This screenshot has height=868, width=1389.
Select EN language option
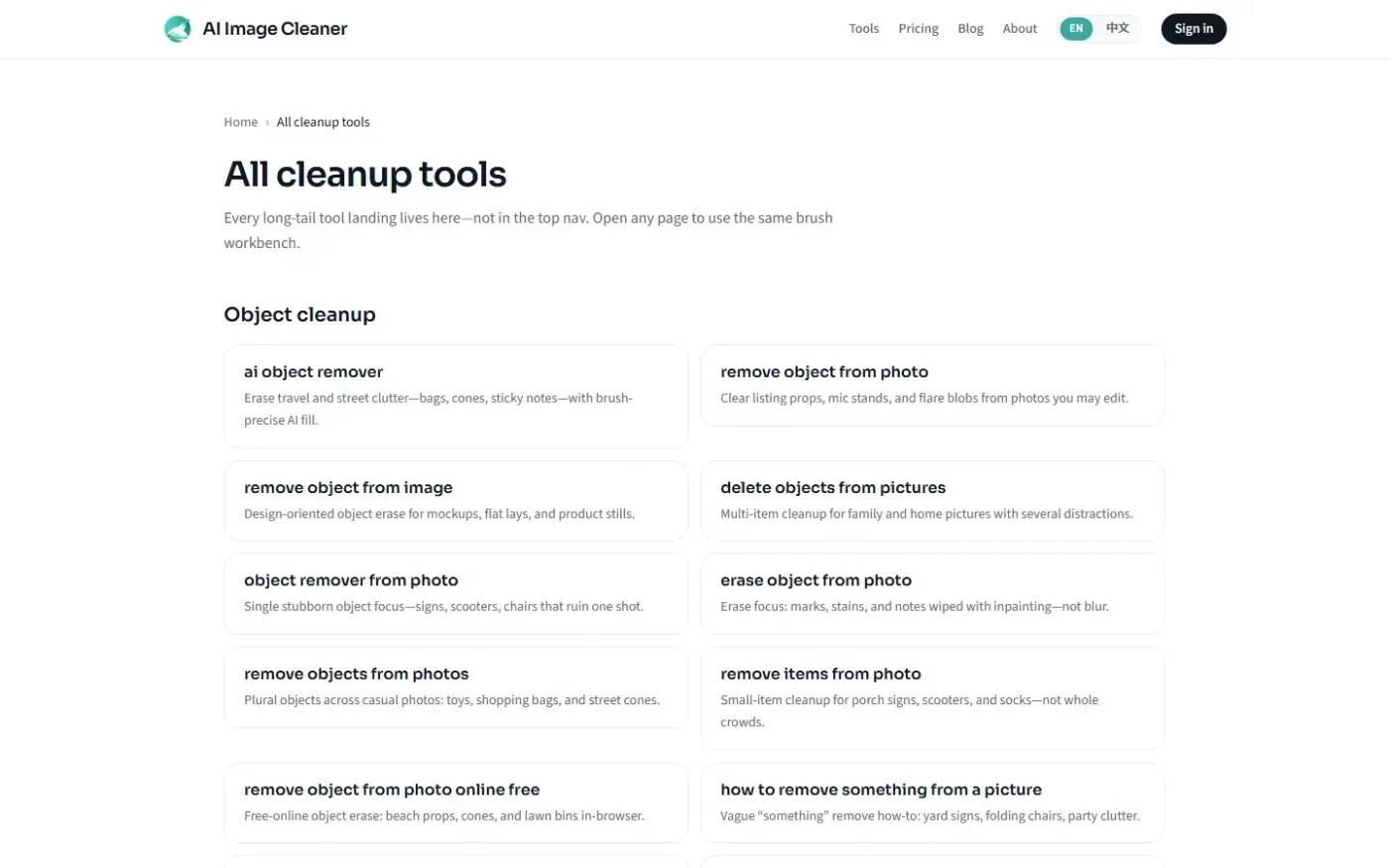point(1076,29)
